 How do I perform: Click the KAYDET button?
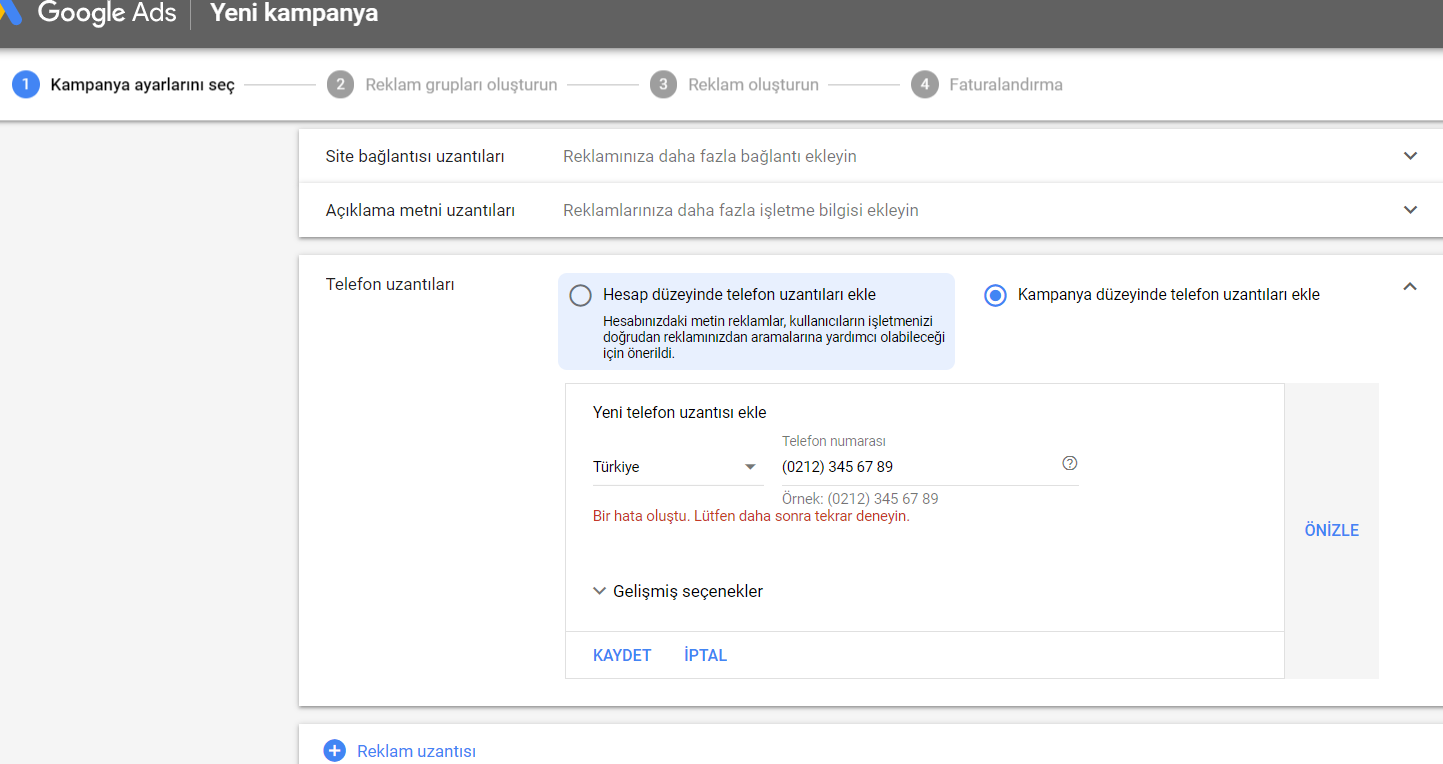(x=622, y=656)
